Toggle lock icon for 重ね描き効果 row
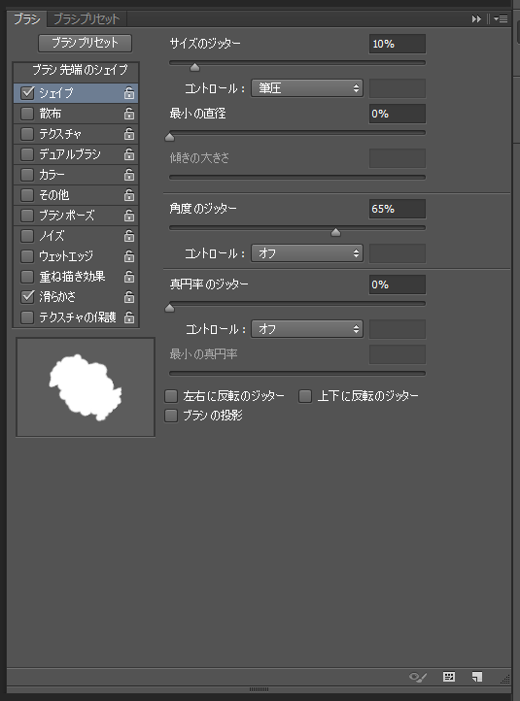The height and width of the screenshot is (701, 520). (x=129, y=277)
